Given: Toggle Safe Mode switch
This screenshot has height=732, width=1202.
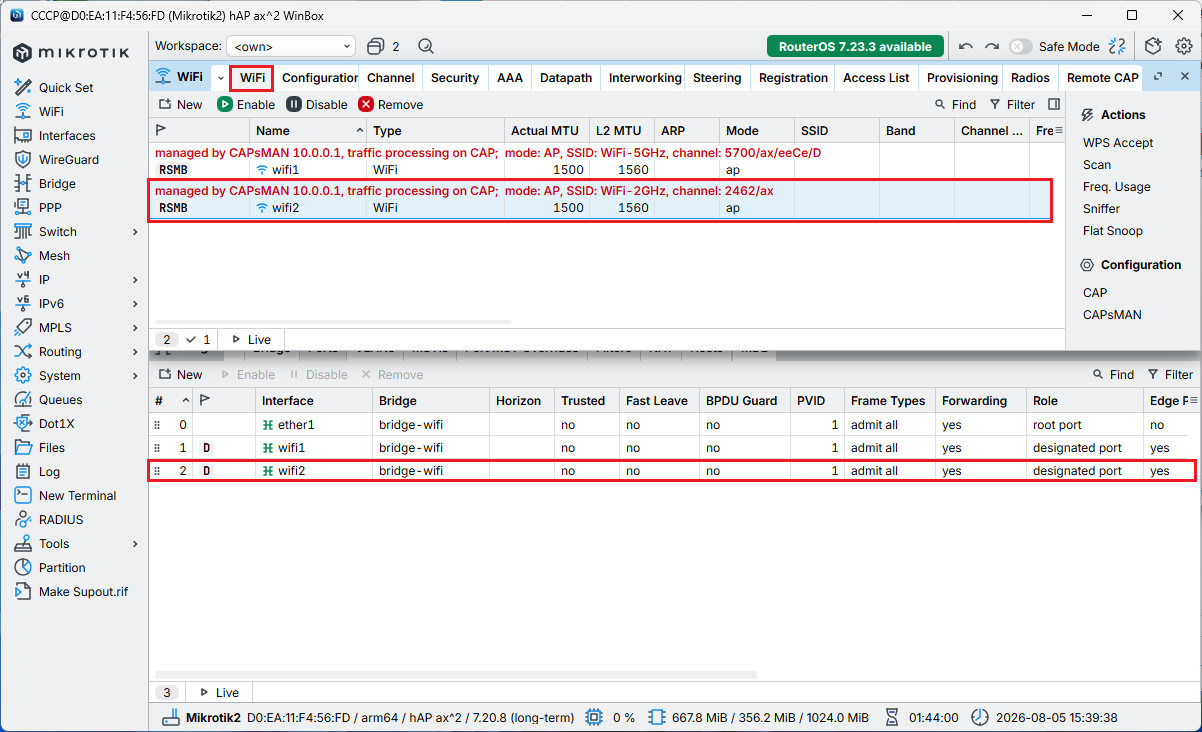Looking at the screenshot, I should [x=1020, y=46].
